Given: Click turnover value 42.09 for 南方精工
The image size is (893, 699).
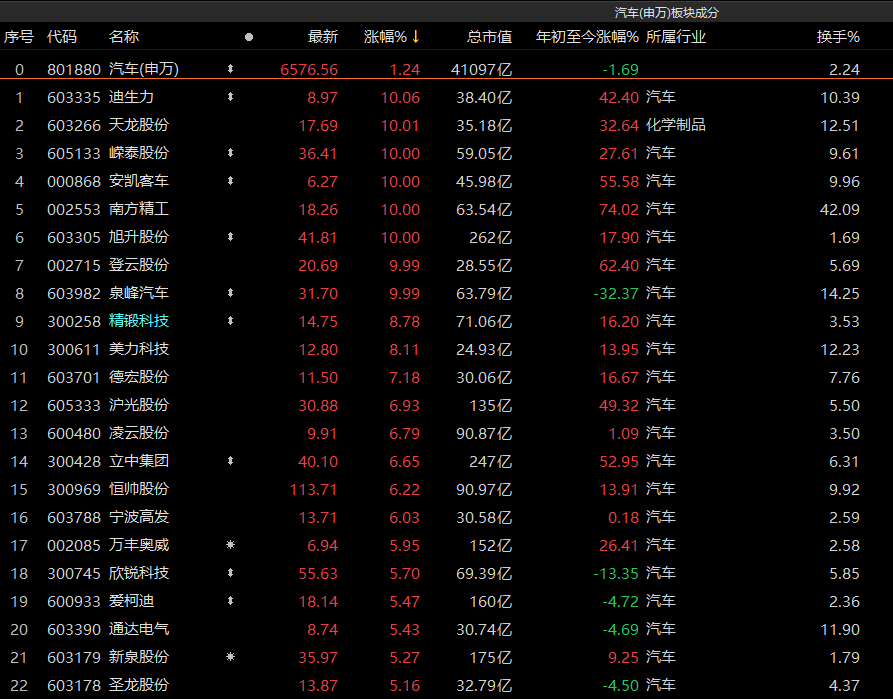Looking at the screenshot, I should tap(839, 210).
